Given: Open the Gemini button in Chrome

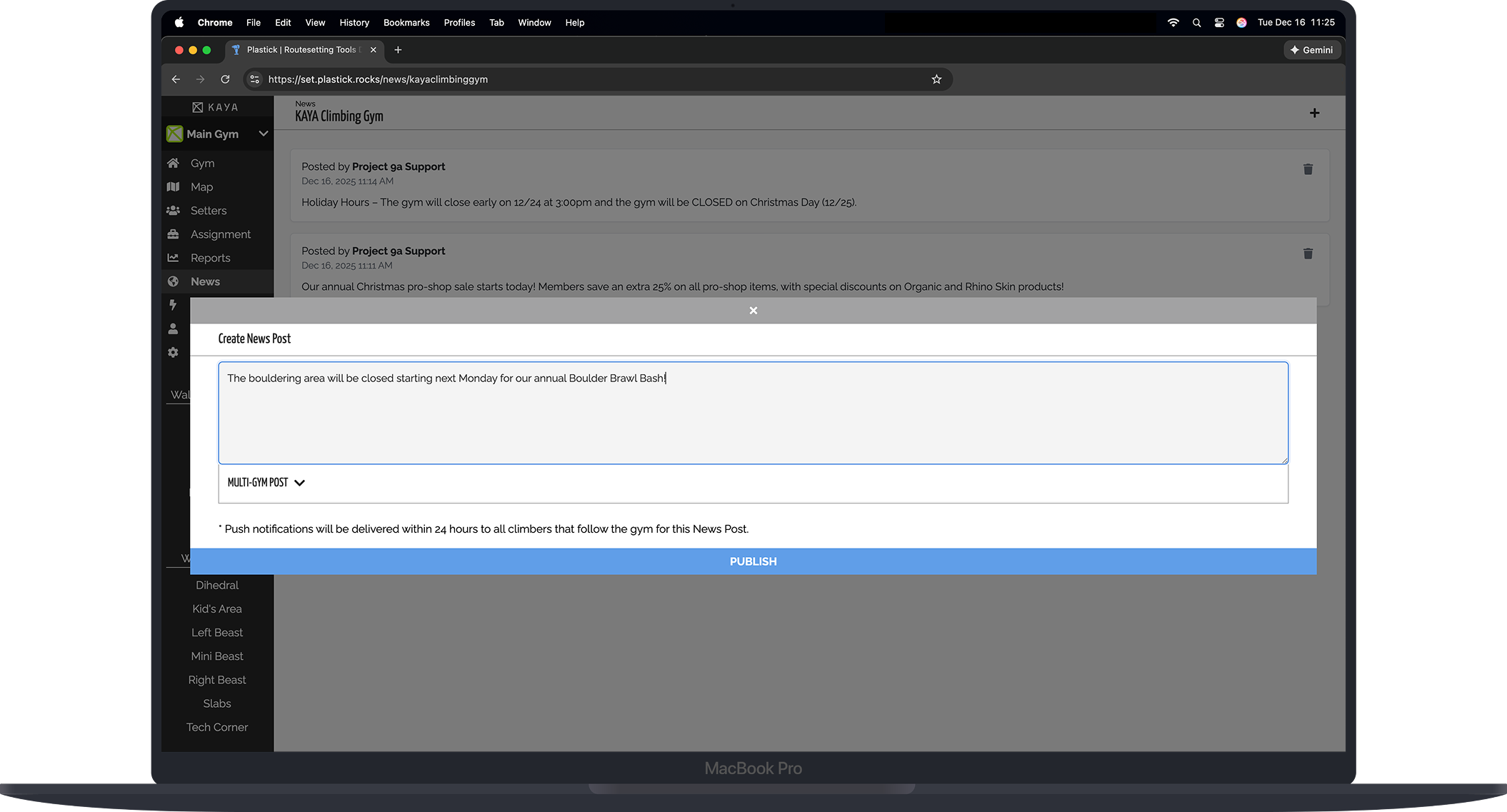Looking at the screenshot, I should coord(1311,50).
